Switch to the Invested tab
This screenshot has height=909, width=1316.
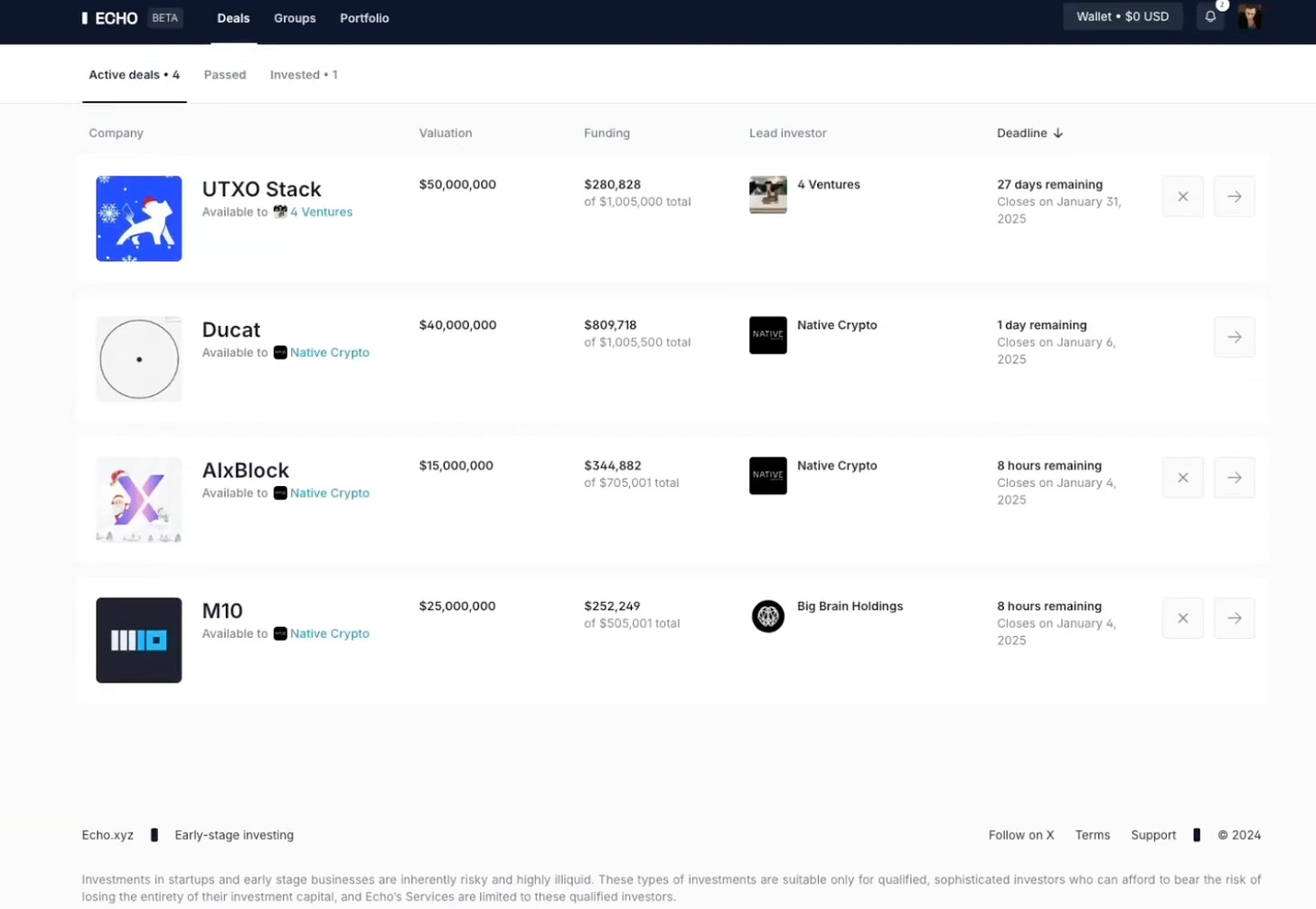tap(304, 75)
